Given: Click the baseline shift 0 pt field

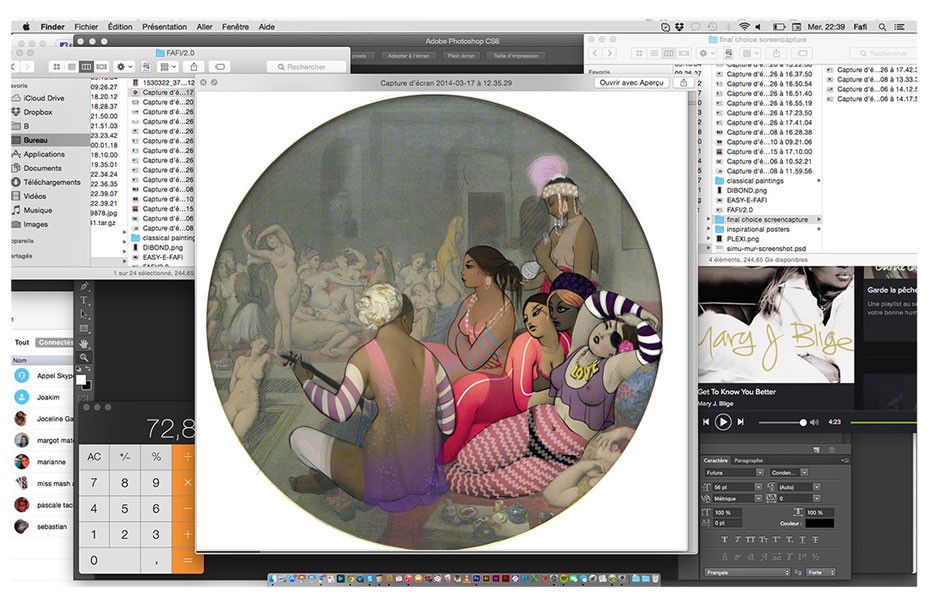Looking at the screenshot, I should [x=727, y=523].
